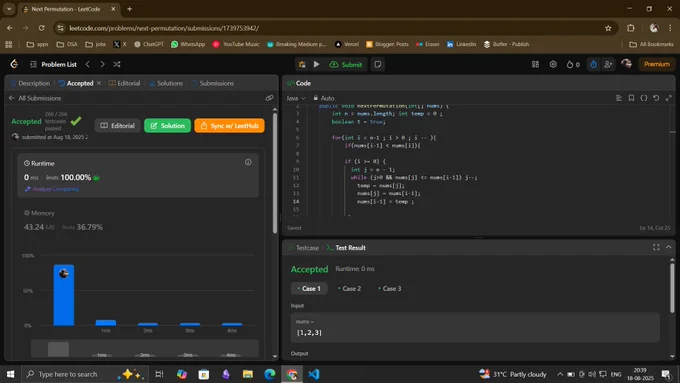Show hidden system tray icons
Image resolution: width=680 pixels, height=383 pixels.
click(x=560, y=374)
